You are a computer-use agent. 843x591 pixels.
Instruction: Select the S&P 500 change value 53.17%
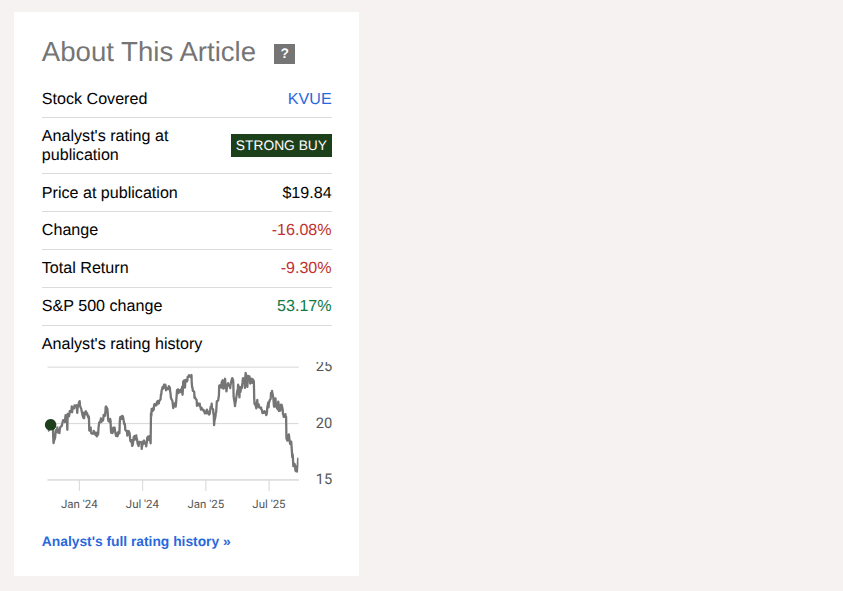click(305, 305)
